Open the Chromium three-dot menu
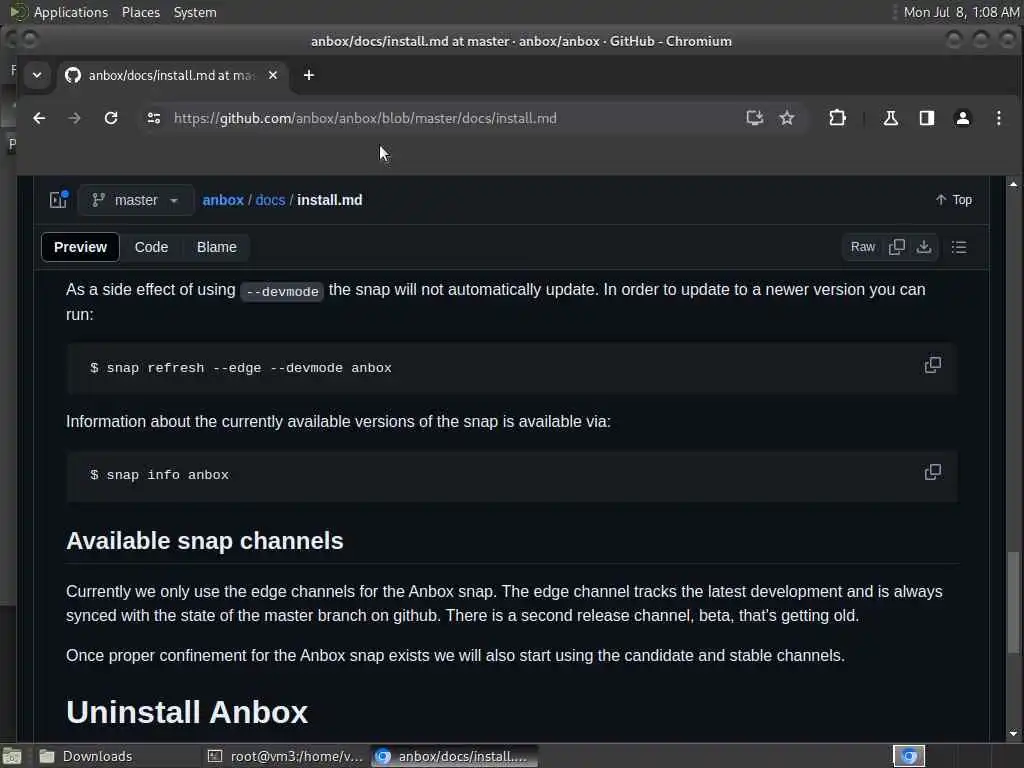This screenshot has height=768, width=1024. coord(999,118)
